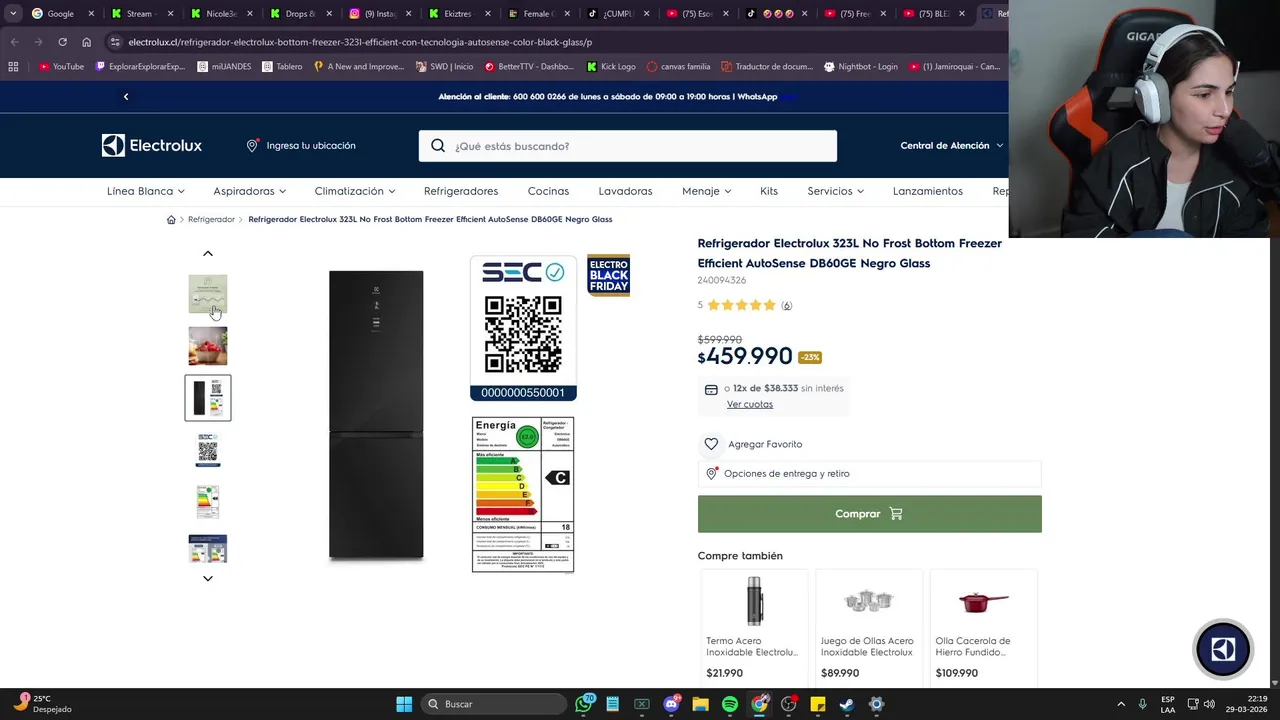The height and width of the screenshot is (720, 1280).
Task: Open the Kits menu item
Action: click(x=769, y=191)
